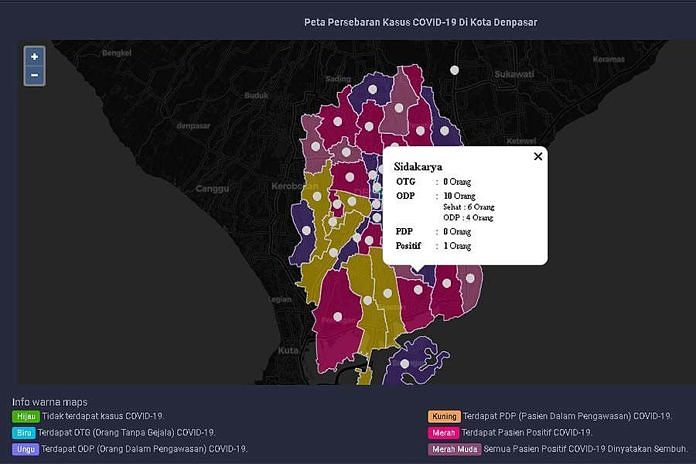This screenshot has height=464, width=696.
Task: Zoom in the map with plus button
Action: coord(34,57)
